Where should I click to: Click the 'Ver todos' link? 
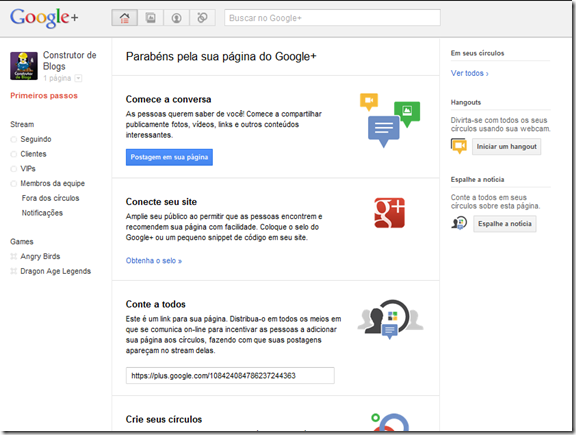(469, 73)
